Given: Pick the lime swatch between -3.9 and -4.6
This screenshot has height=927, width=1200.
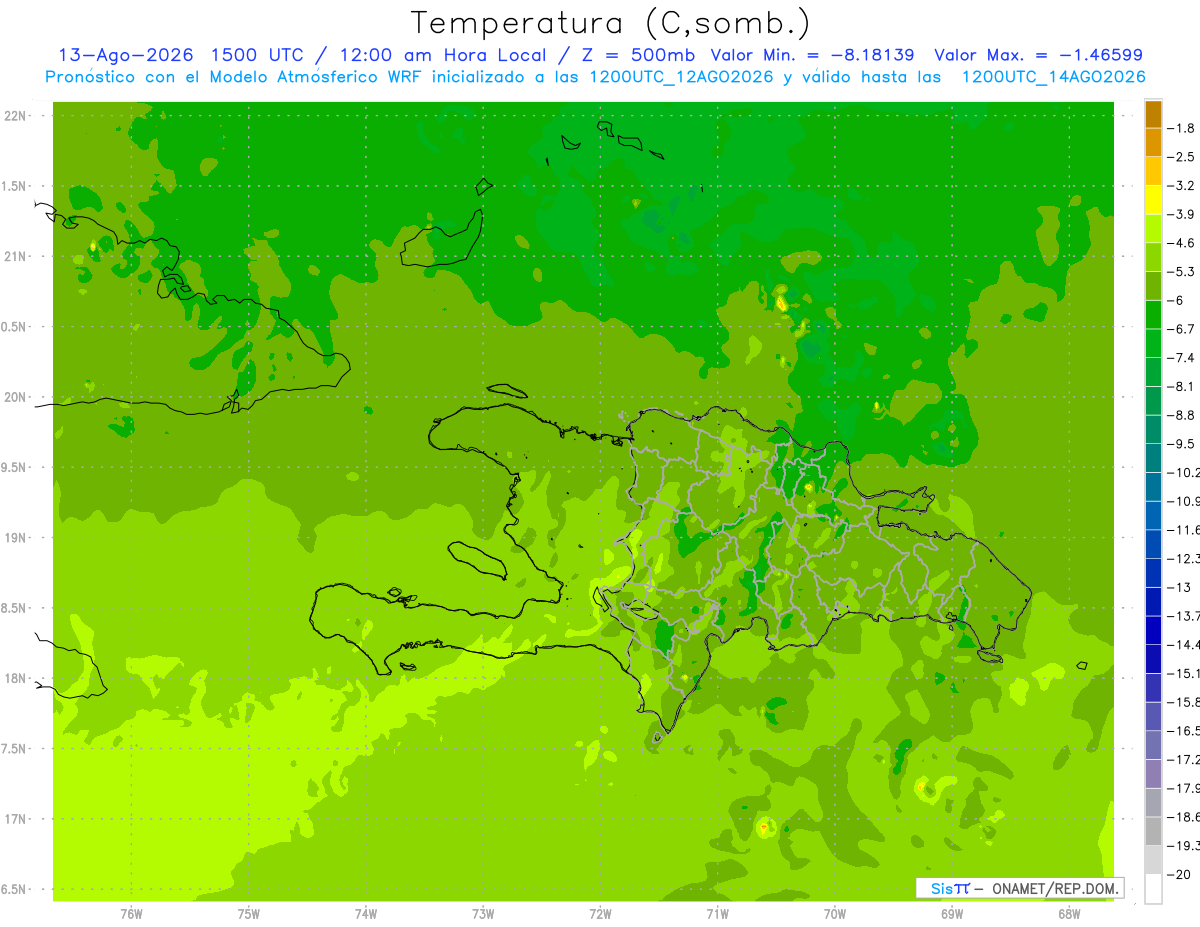Looking at the screenshot, I should pos(1153,229).
